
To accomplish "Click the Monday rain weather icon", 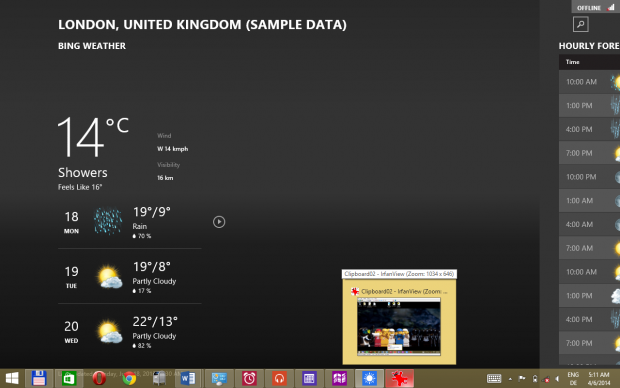I will [108, 221].
